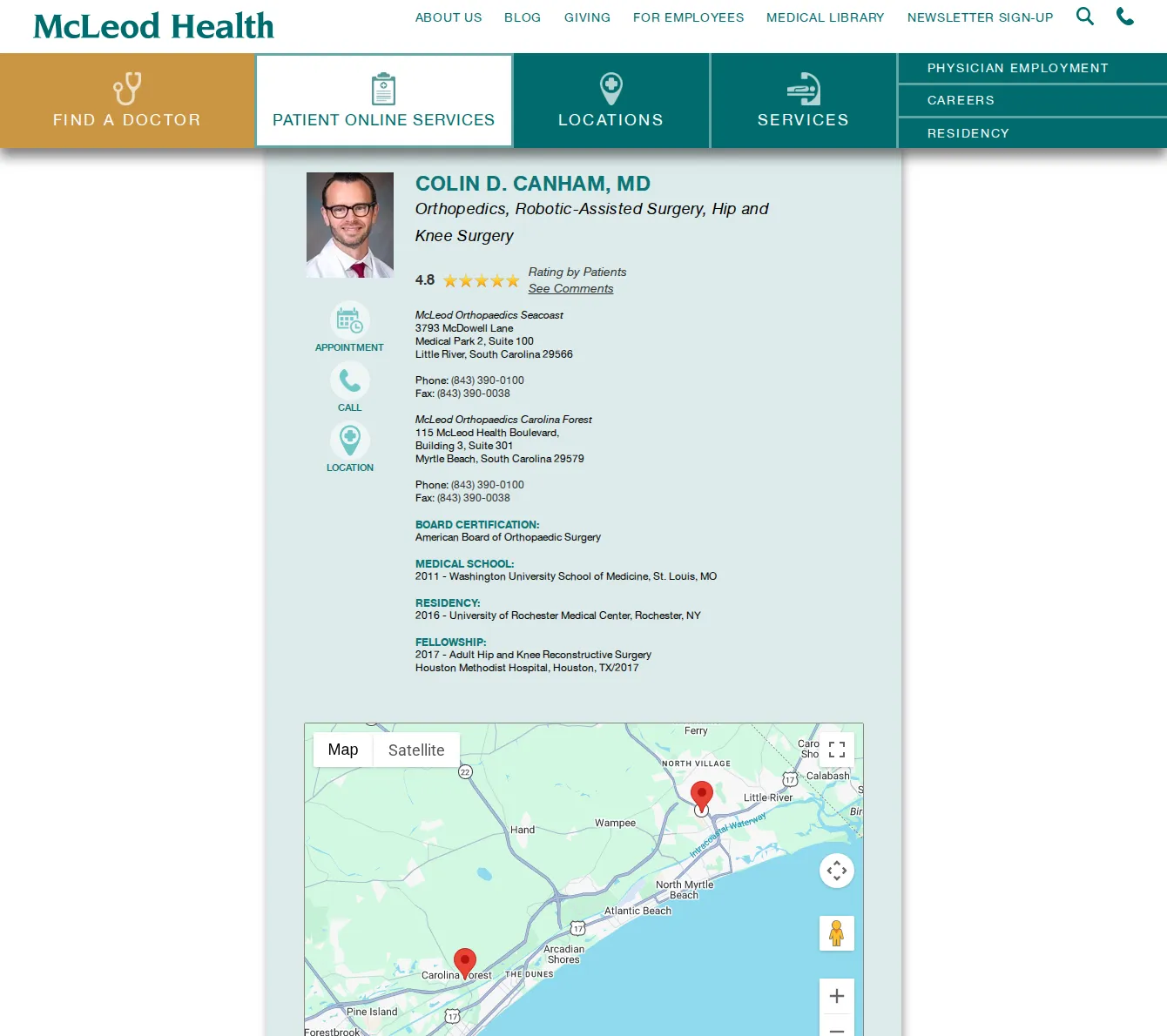
Task: Click the 4.8 rating value
Action: pyautogui.click(x=425, y=279)
